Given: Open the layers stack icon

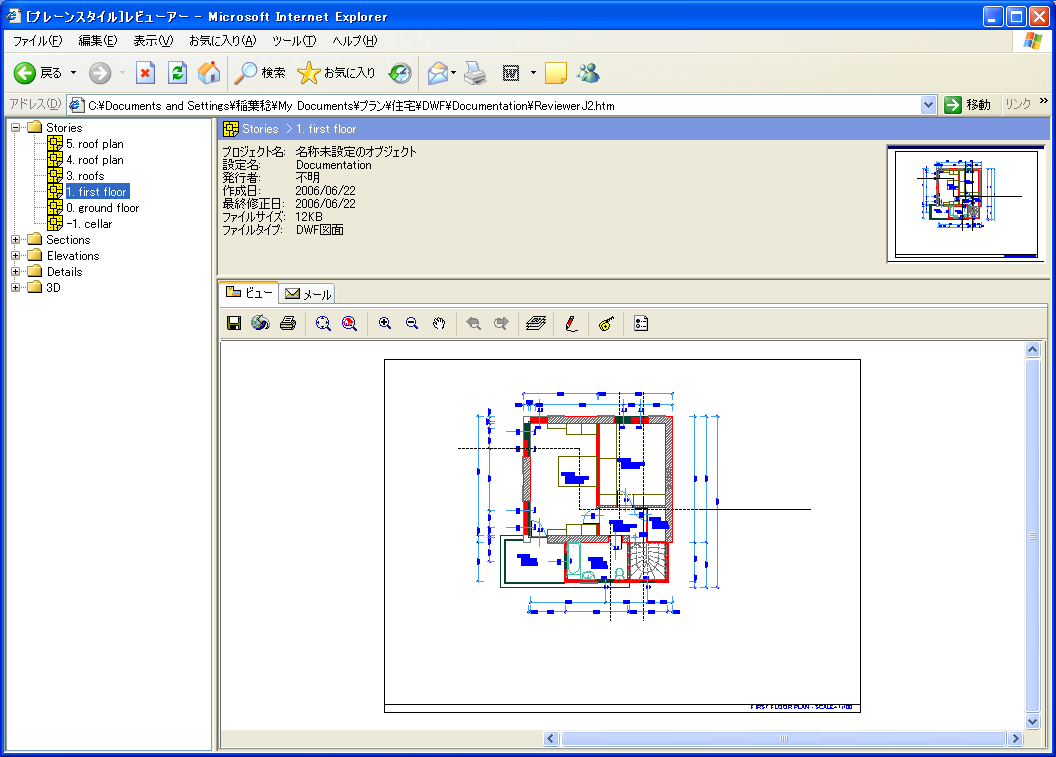Looking at the screenshot, I should point(536,323).
